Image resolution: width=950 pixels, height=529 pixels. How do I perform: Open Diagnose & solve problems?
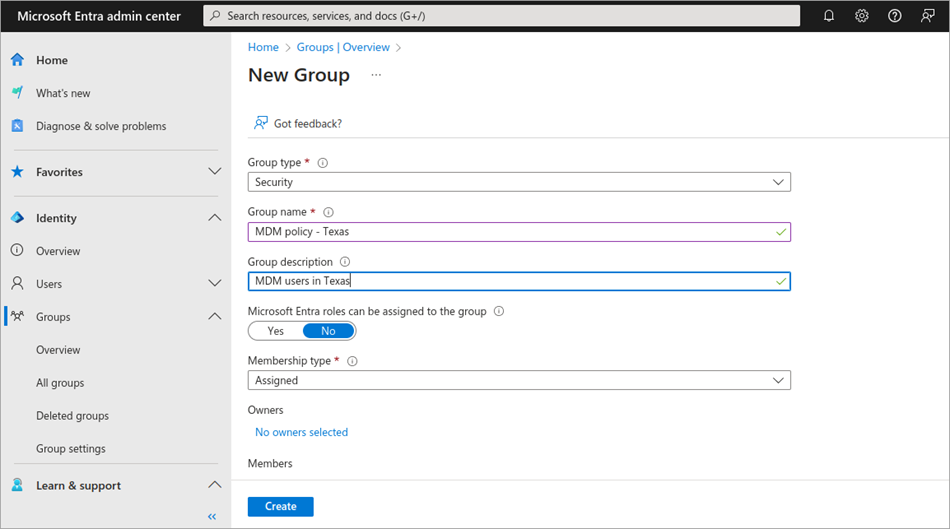point(101,126)
